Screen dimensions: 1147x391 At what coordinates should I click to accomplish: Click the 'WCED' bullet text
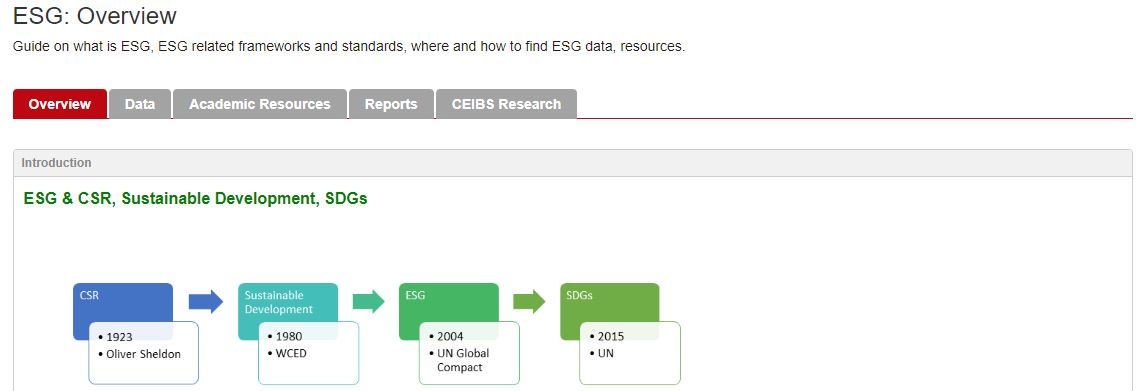pyautogui.click(x=291, y=354)
